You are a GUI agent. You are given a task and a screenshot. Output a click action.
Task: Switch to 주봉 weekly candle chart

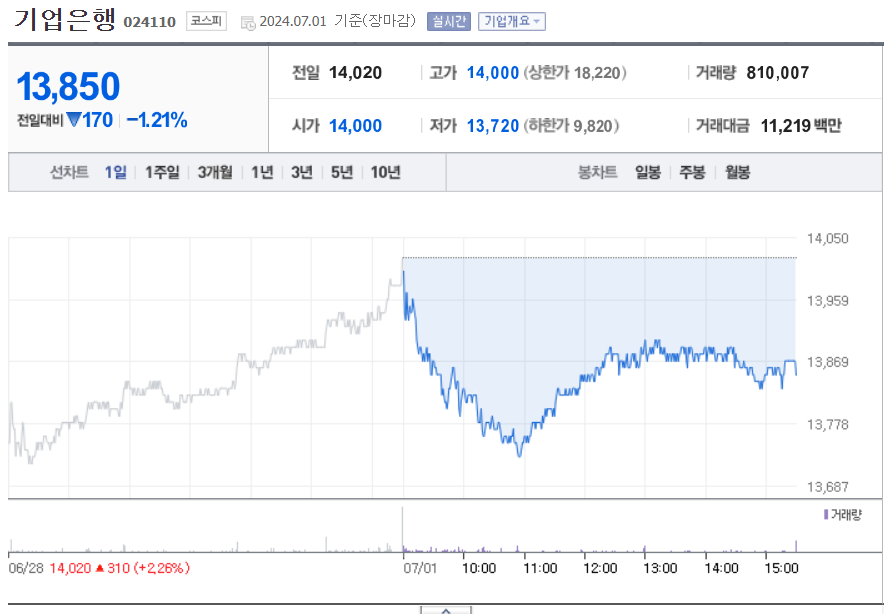pos(692,172)
